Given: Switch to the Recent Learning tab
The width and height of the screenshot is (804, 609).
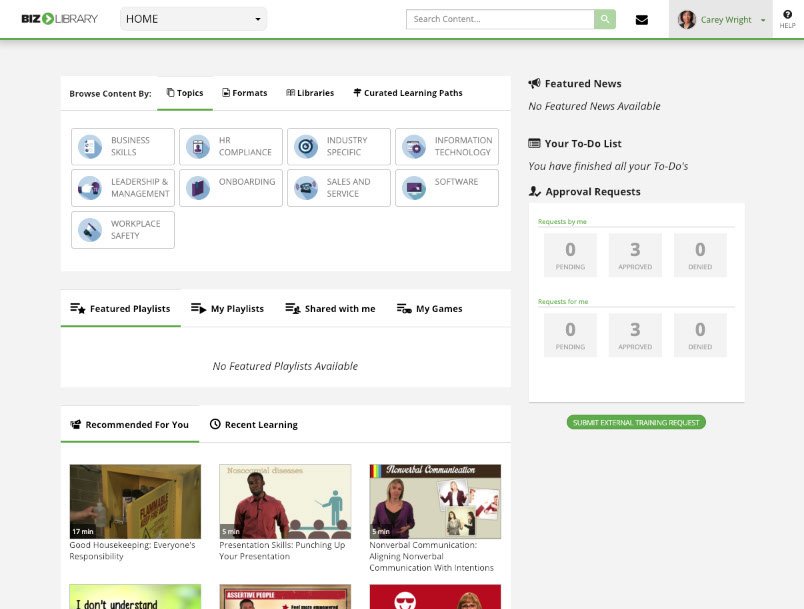Looking at the screenshot, I should [x=254, y=424].
